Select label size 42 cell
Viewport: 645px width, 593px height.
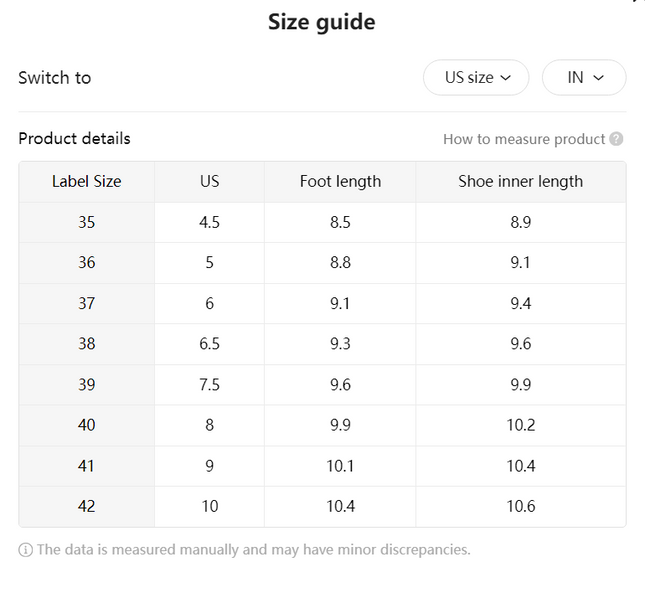[x=86, y=506]
